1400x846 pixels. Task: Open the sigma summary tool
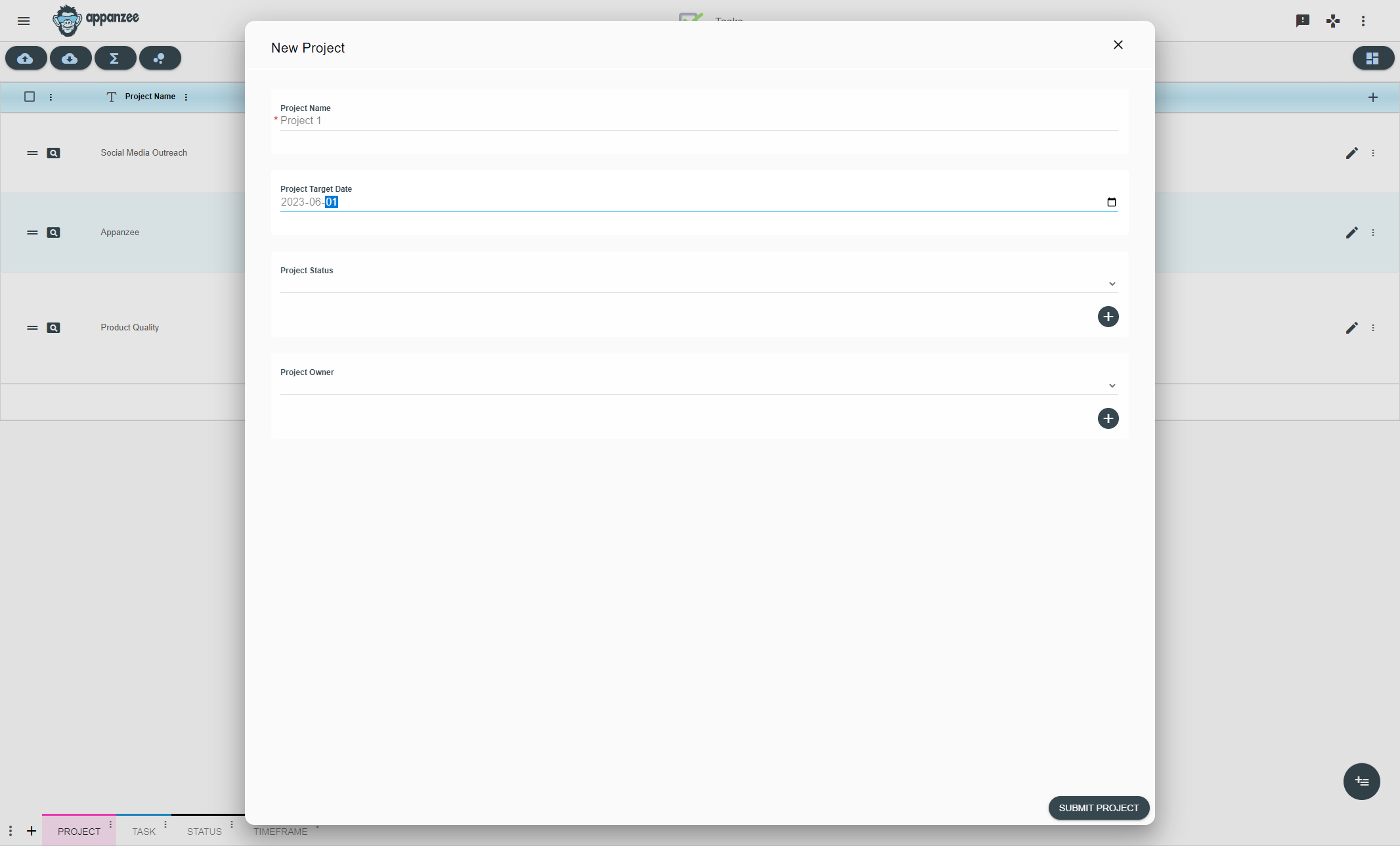tap(115, 58)
